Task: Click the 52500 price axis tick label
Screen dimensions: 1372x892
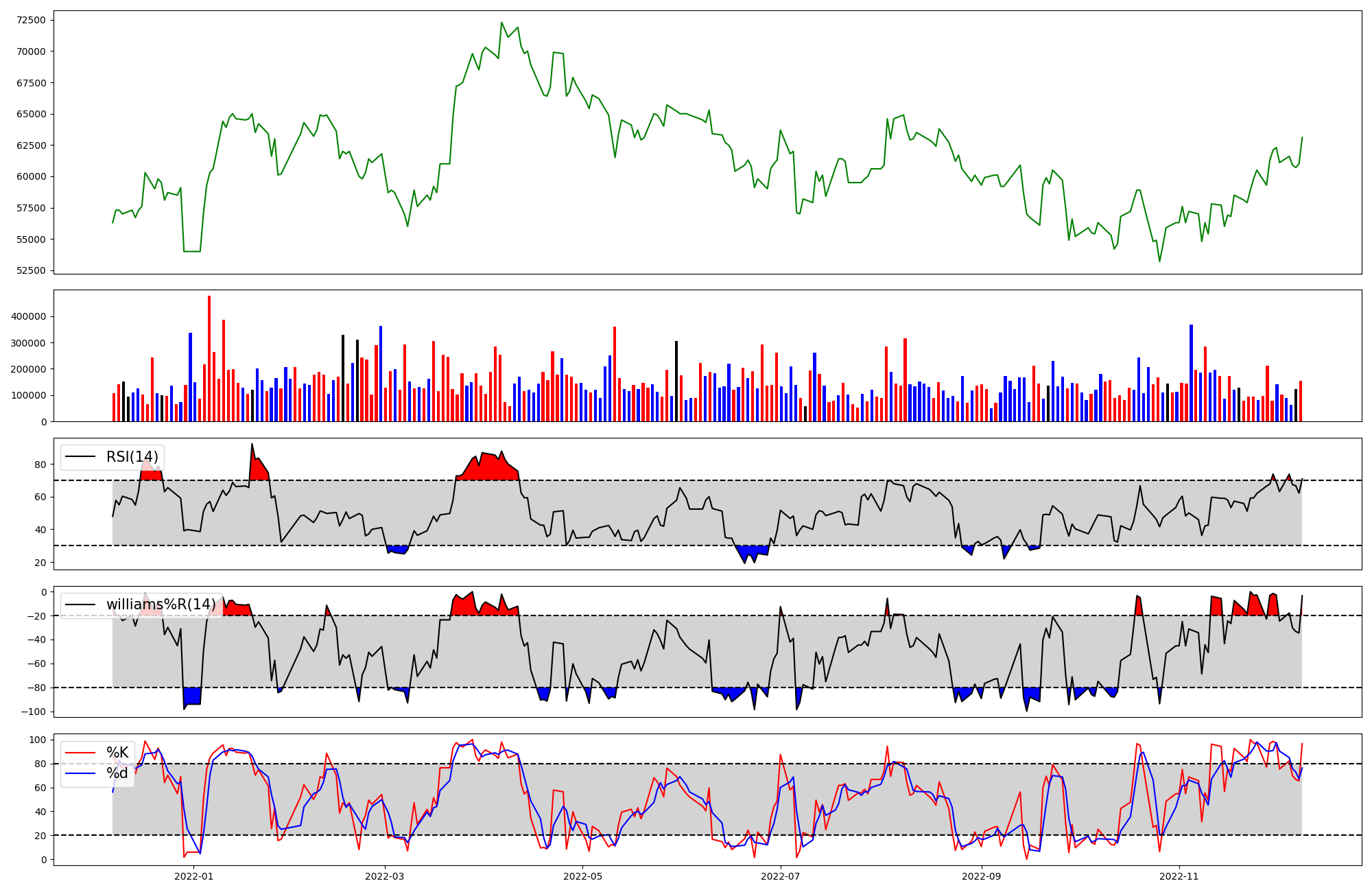Action: click(x=31, y=270)
